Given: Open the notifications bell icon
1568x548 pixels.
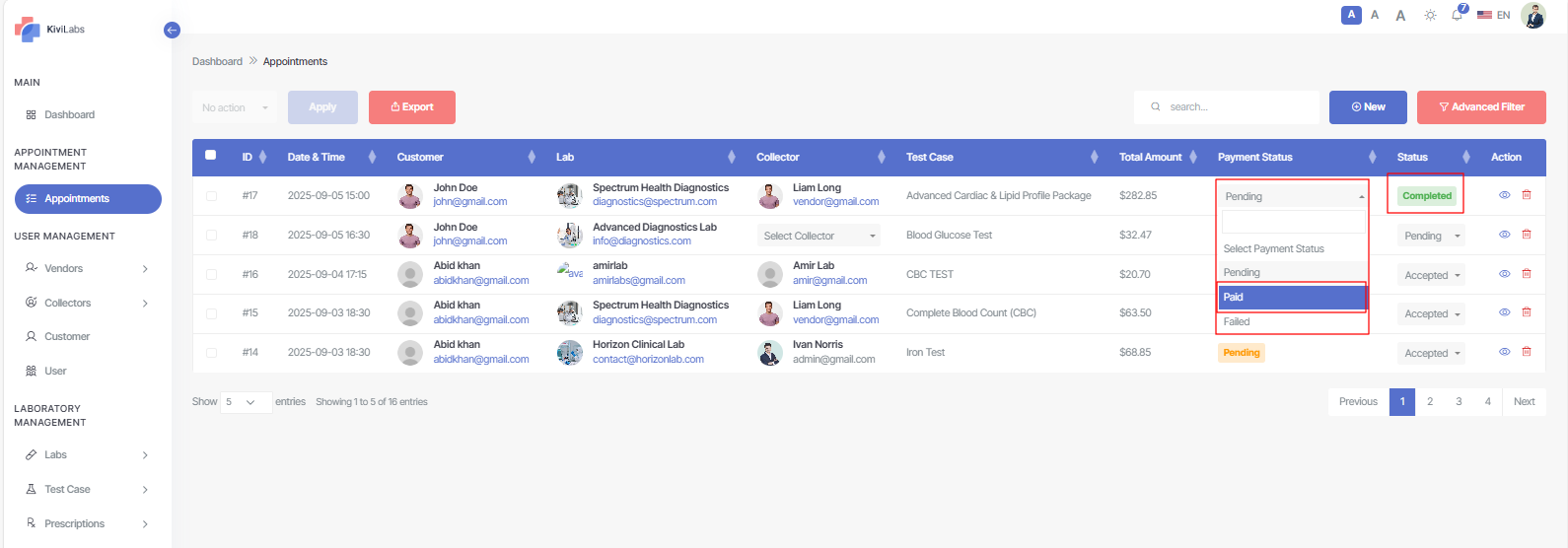Looking at the screenshot, I should tap(1457, 15).
